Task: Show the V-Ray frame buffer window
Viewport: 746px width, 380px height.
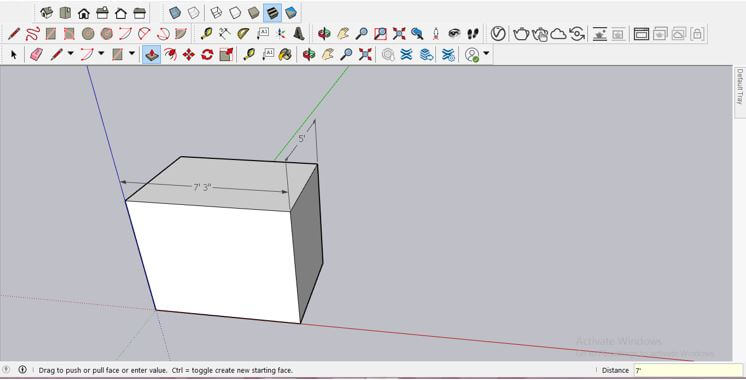Action: [641, 34]
